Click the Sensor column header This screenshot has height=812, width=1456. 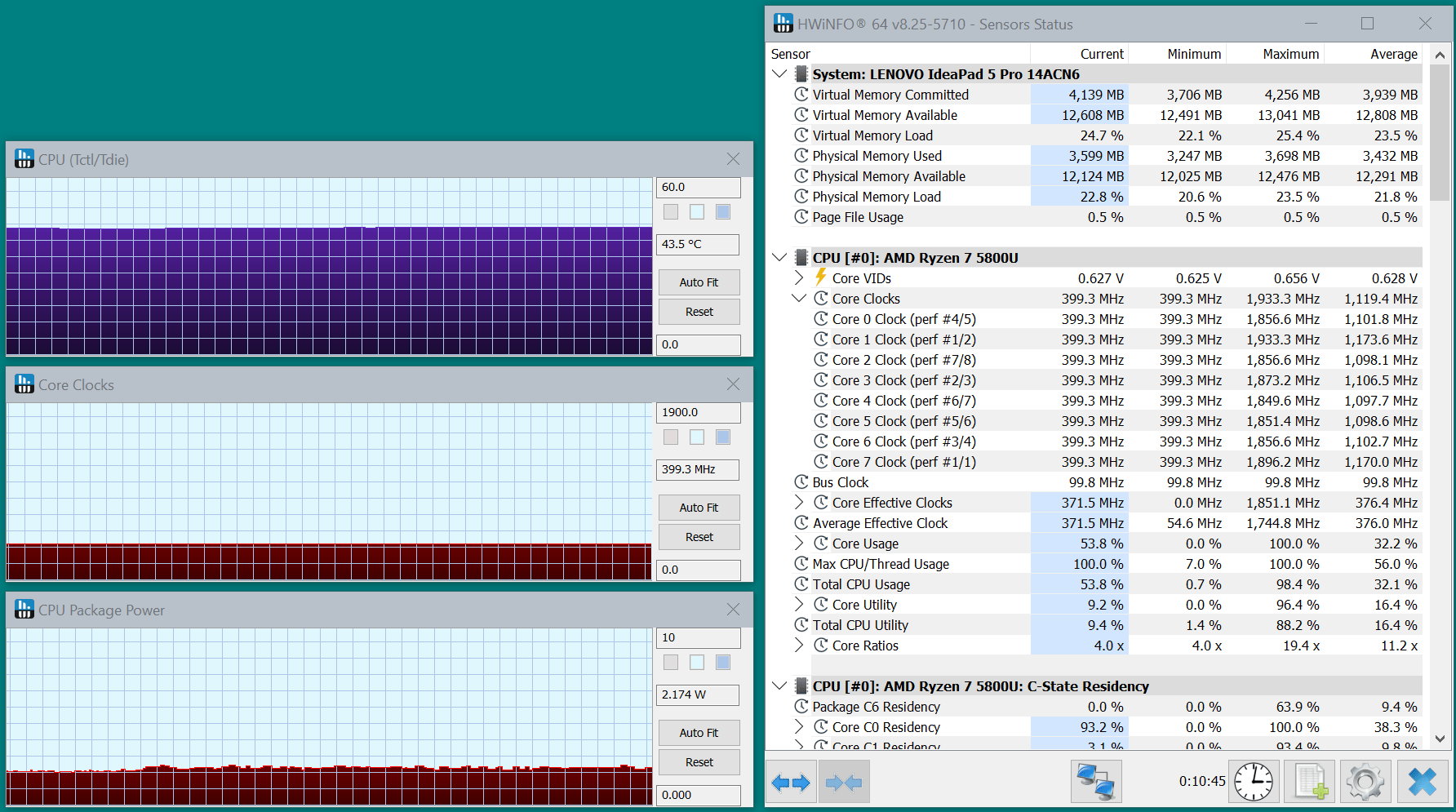click(898, 54)
